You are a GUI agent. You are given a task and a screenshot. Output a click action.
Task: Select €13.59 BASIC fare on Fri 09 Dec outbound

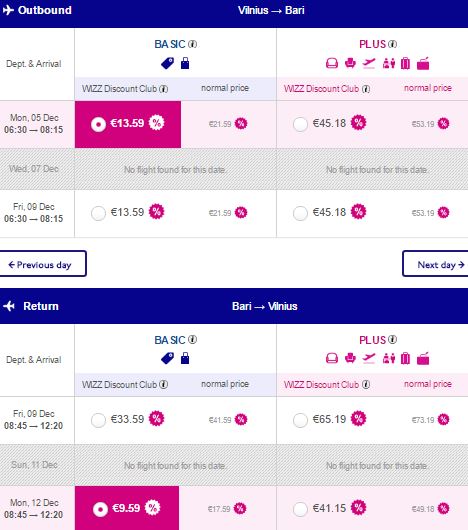(x=98, y=213)
